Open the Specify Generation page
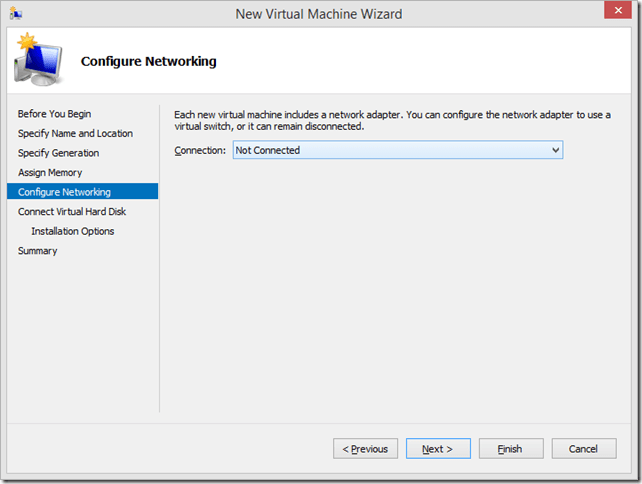The width and height of the screenshot is (642, 484). coord(58,153)
